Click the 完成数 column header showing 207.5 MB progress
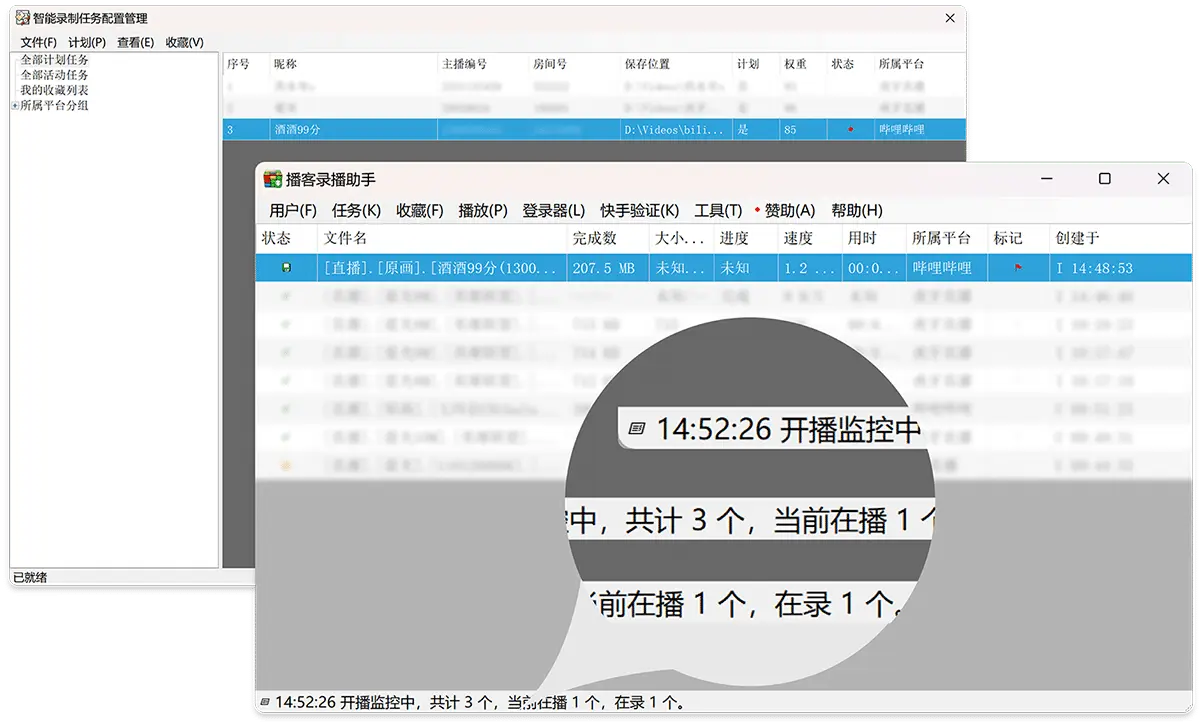 (x=594, y=239)
